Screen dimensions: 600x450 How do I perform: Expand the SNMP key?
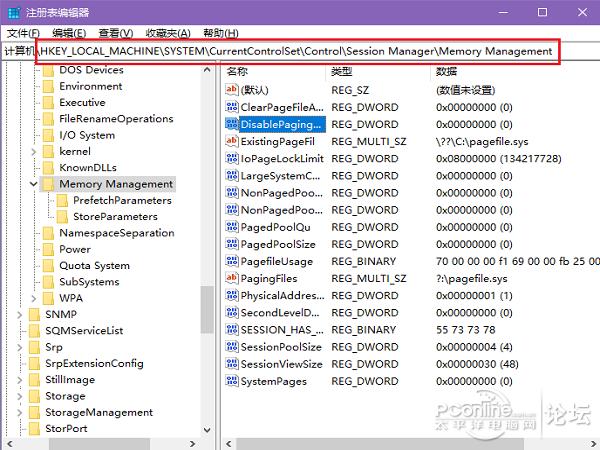pos(20,315)
